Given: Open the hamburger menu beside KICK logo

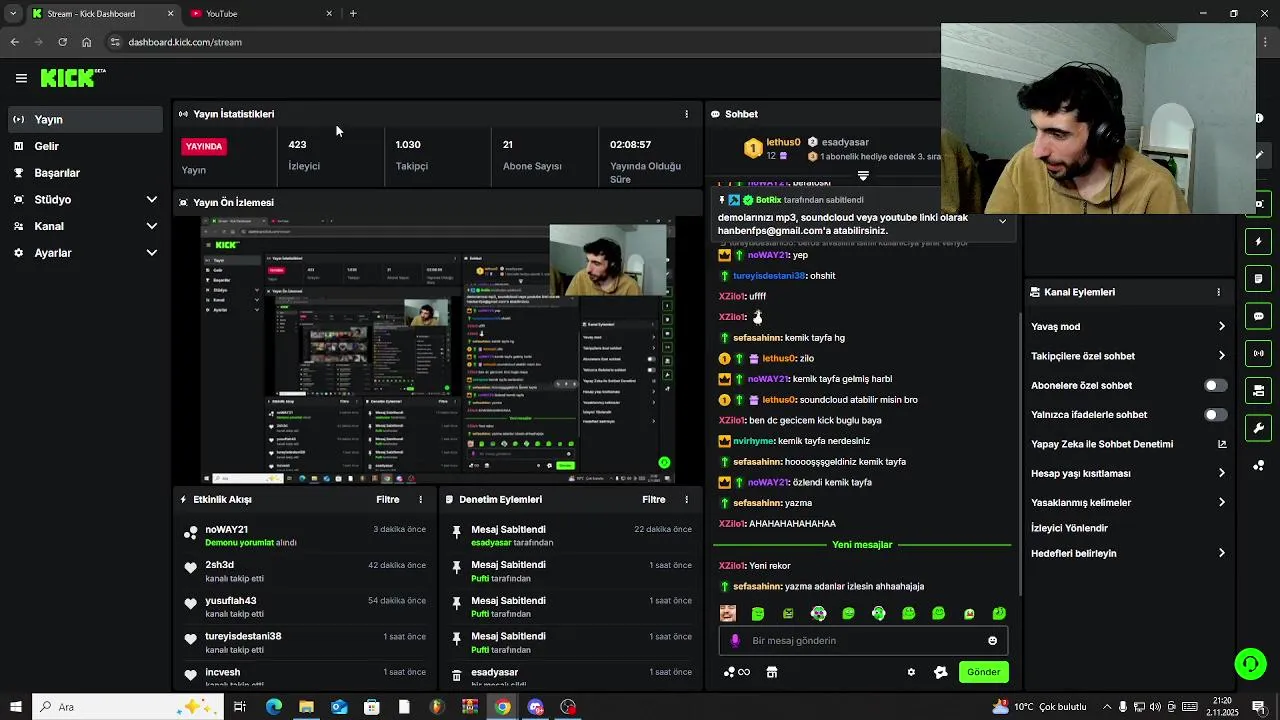Looking at the screenshot, I should tap(21, 78).
